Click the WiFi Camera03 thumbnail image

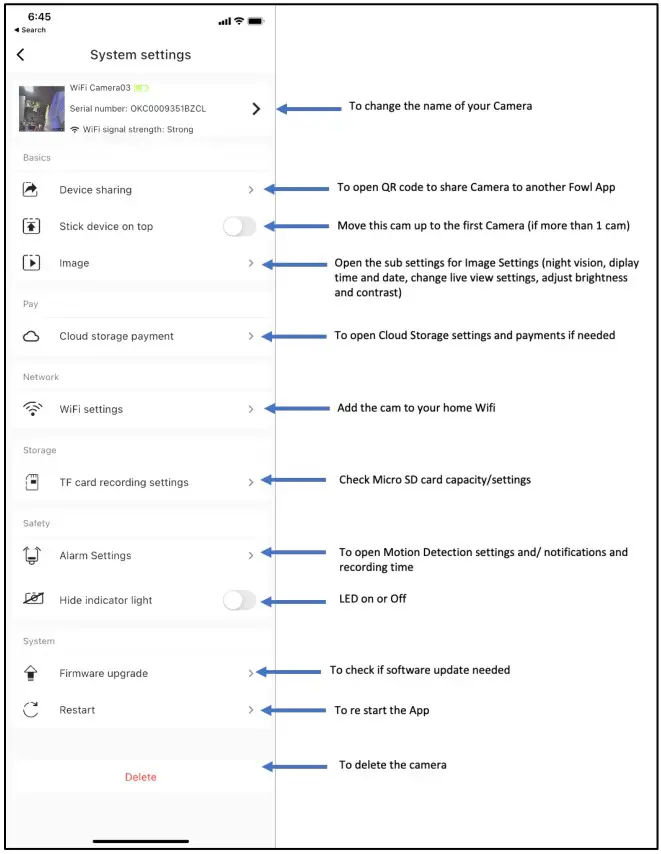coord(42,109)
